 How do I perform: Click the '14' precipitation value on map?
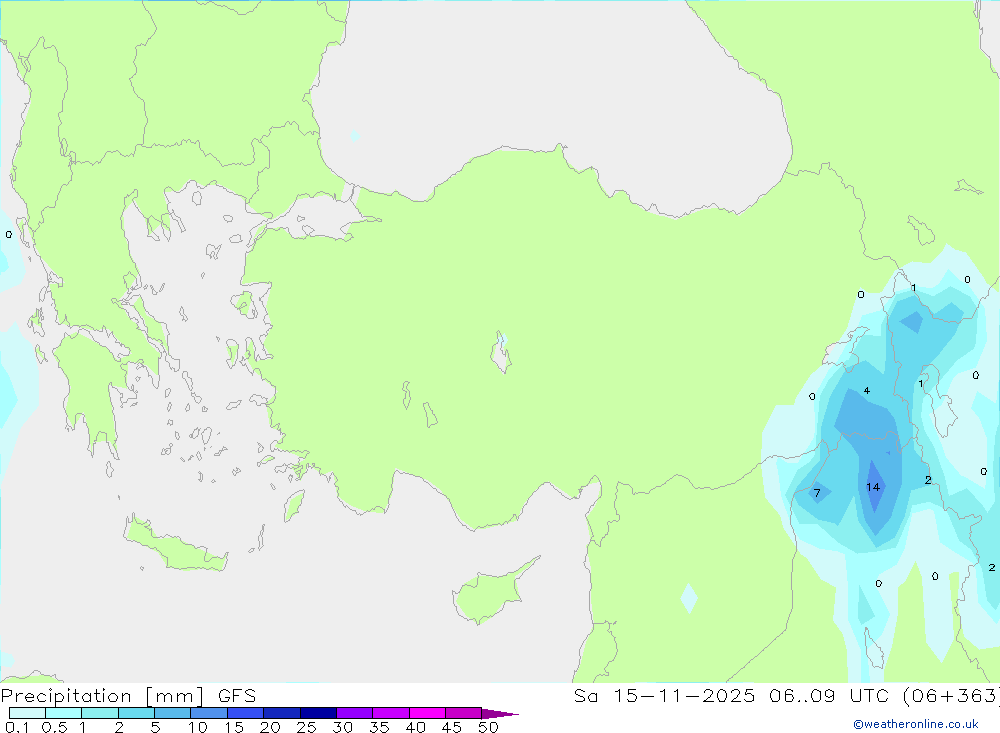coord(873,487)
